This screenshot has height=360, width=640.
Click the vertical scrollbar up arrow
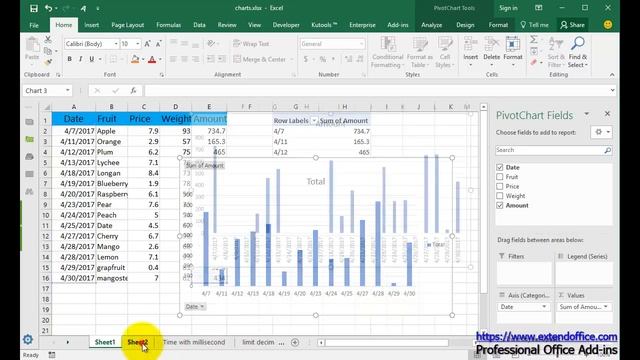pos(484,107)
